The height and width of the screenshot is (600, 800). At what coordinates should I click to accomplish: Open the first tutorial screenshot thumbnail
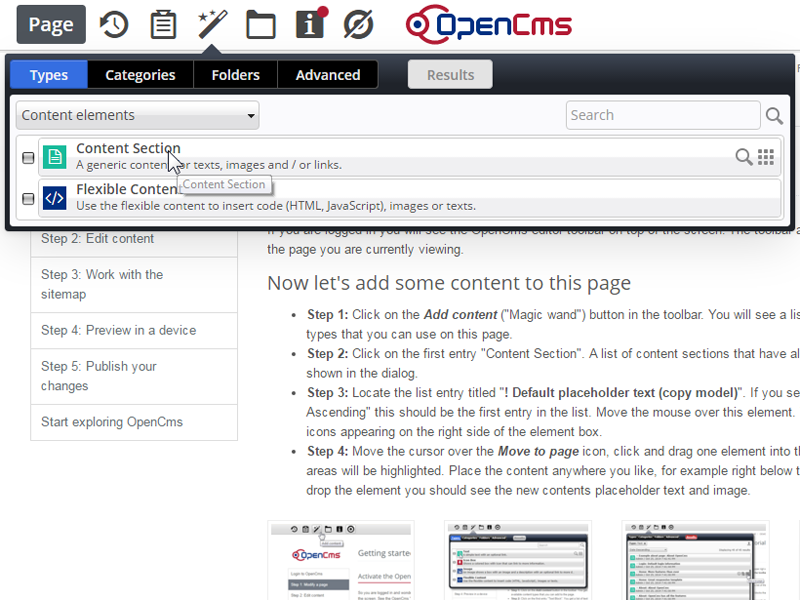point(341,560)
